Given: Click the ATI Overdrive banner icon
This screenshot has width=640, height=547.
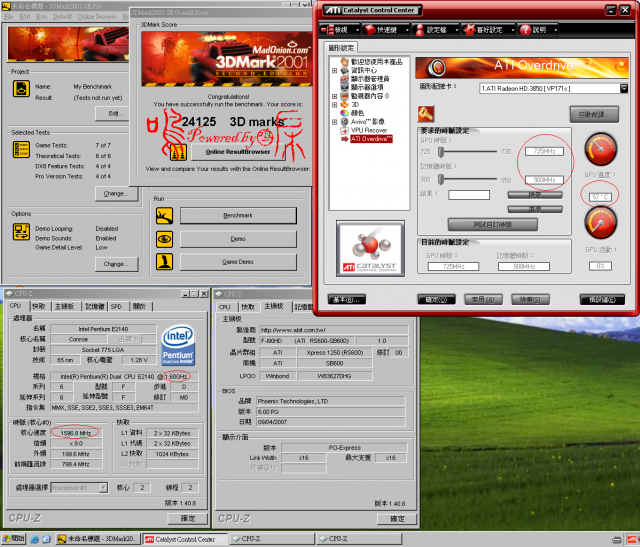Looking at the screenshot, I should [437, 67].
